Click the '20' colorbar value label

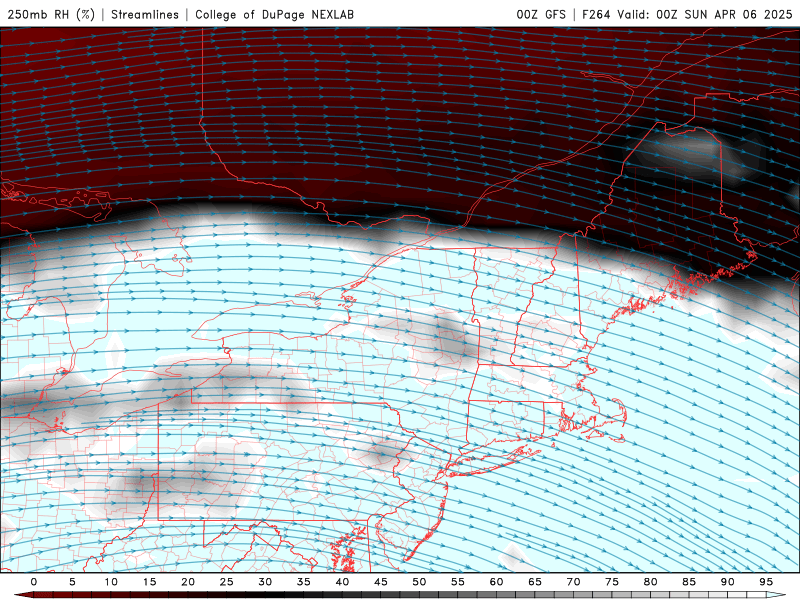188,582
